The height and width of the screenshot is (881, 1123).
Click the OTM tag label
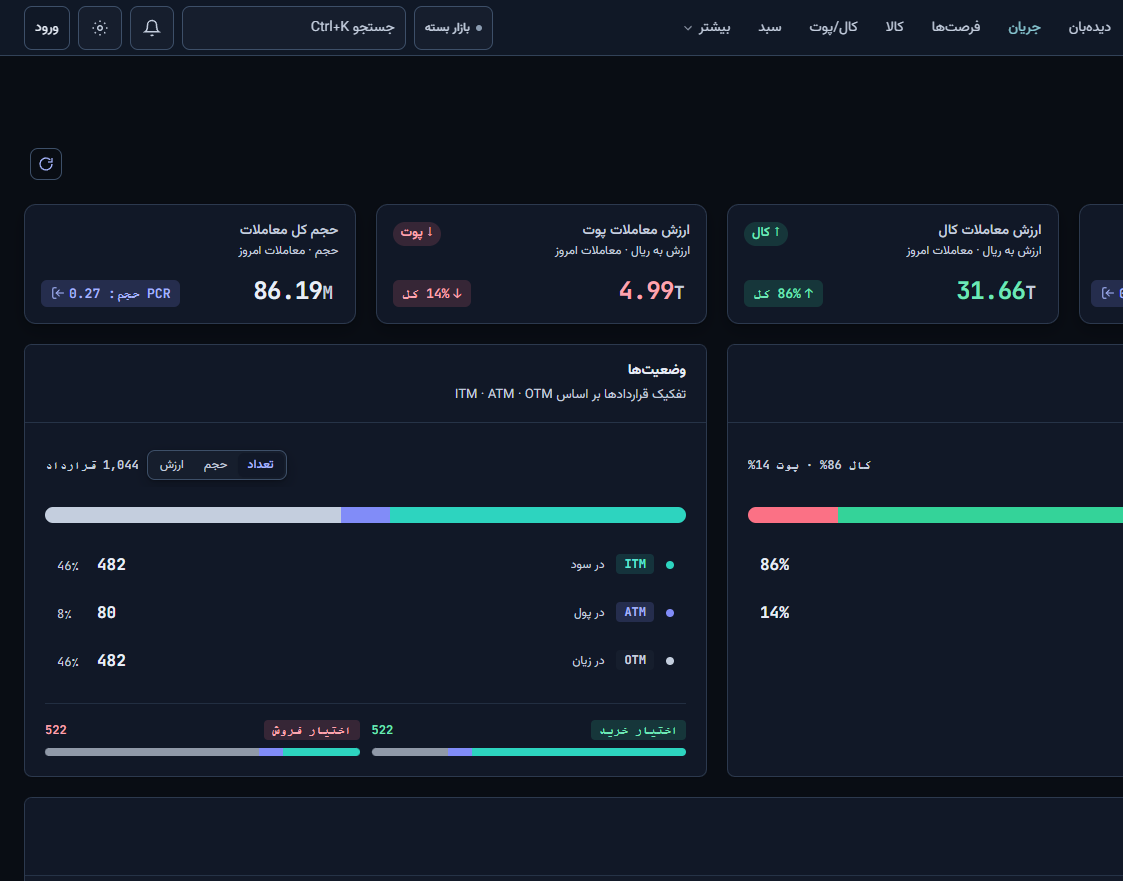click(635, 660)
